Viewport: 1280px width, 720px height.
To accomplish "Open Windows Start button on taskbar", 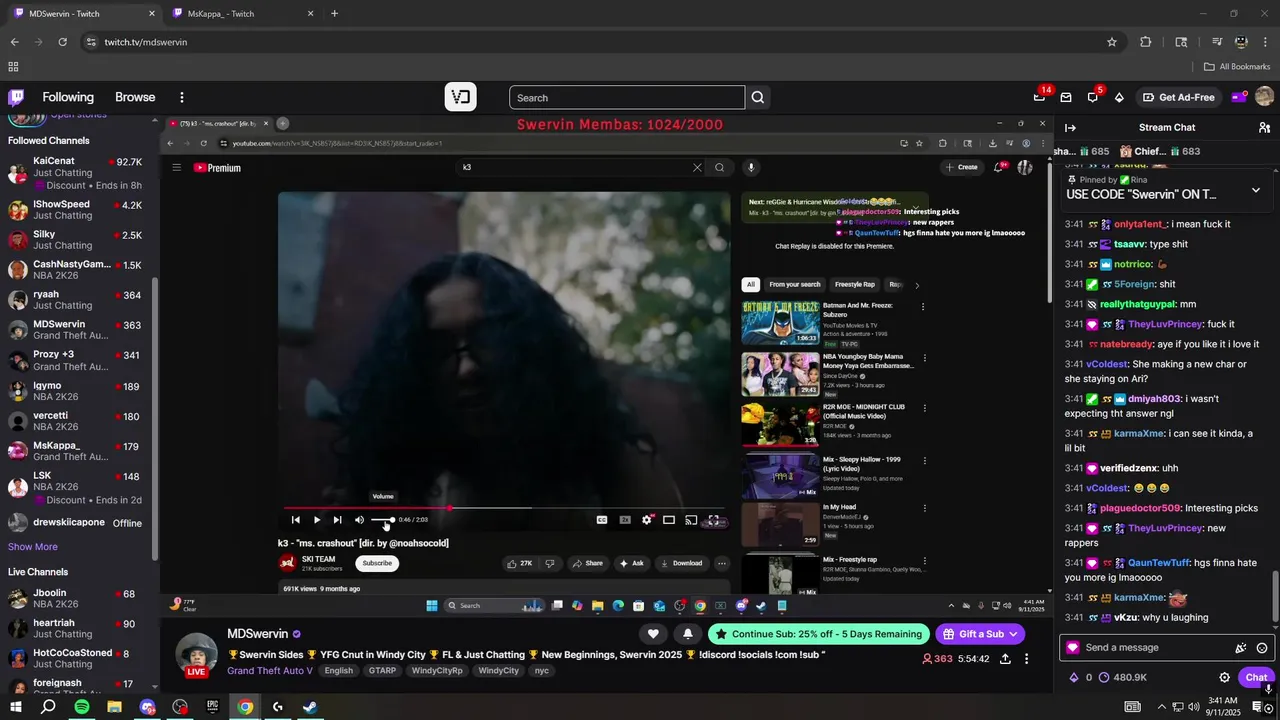I will pos(15,707).
